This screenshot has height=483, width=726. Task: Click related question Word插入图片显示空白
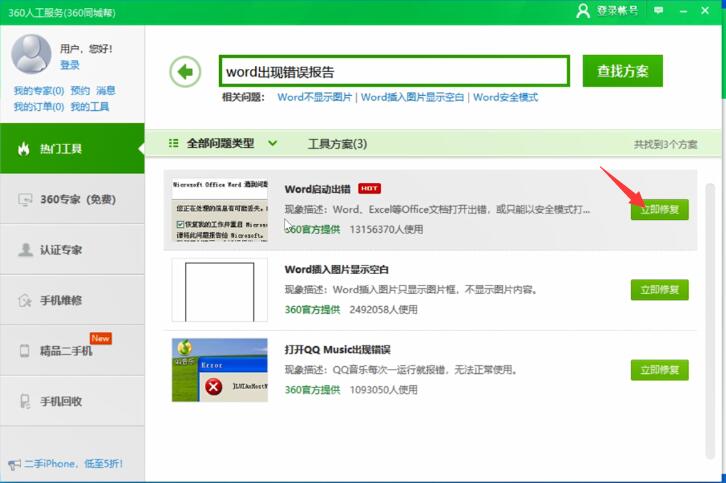coord(412,97)
